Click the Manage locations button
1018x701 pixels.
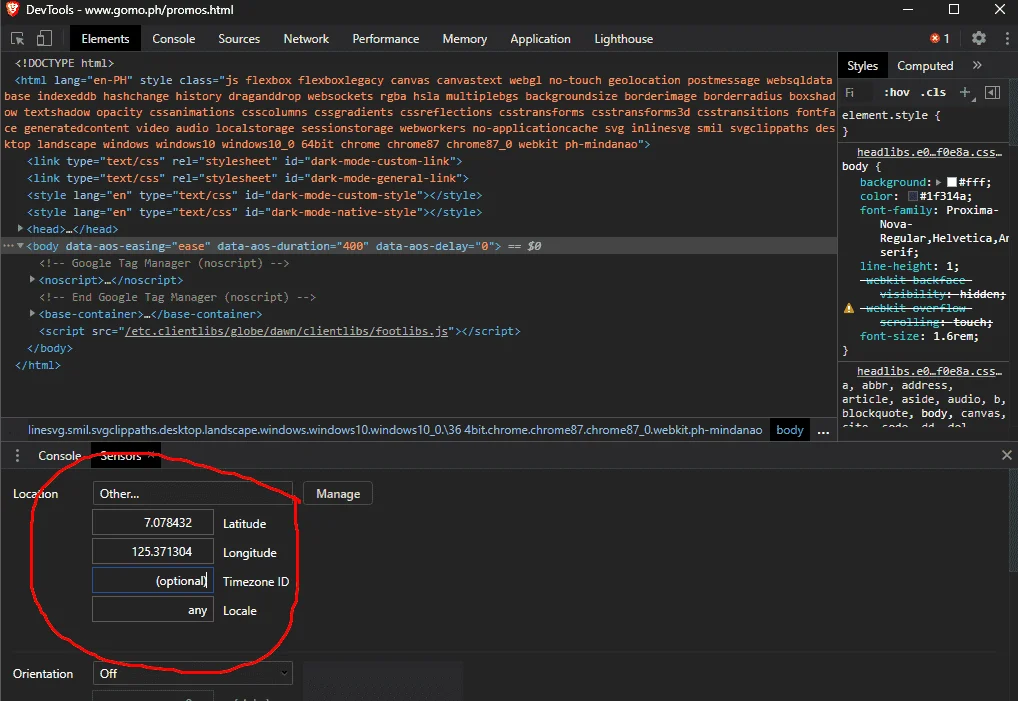click(338, 493)
